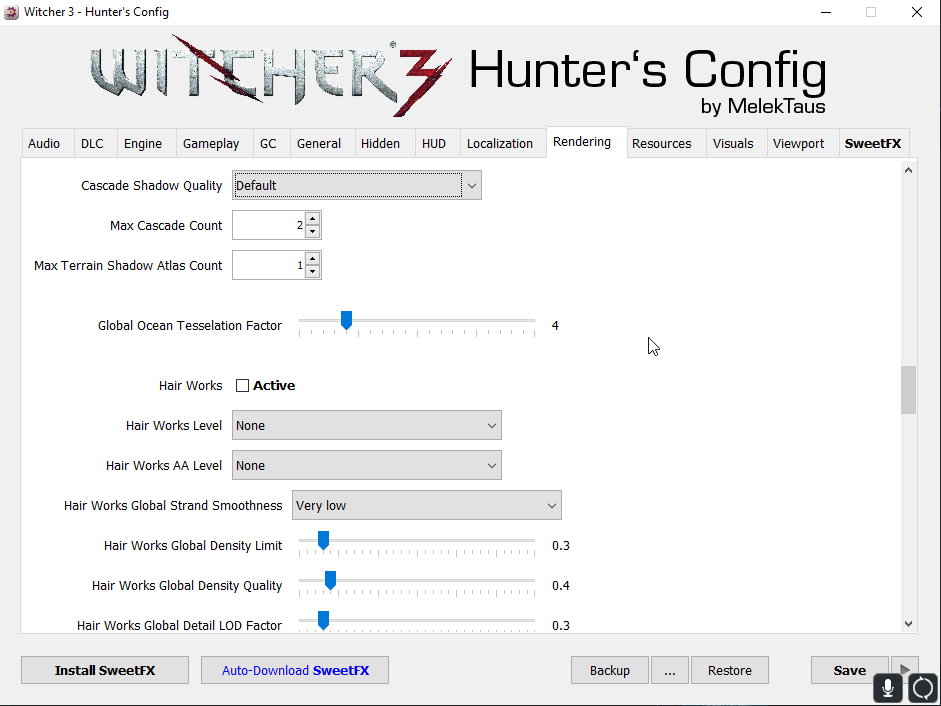The height and width of the screenshot is (706, 941).
Task: Increase Max Terrain Shadow Atlas Count
Action: tap(312, 259)
